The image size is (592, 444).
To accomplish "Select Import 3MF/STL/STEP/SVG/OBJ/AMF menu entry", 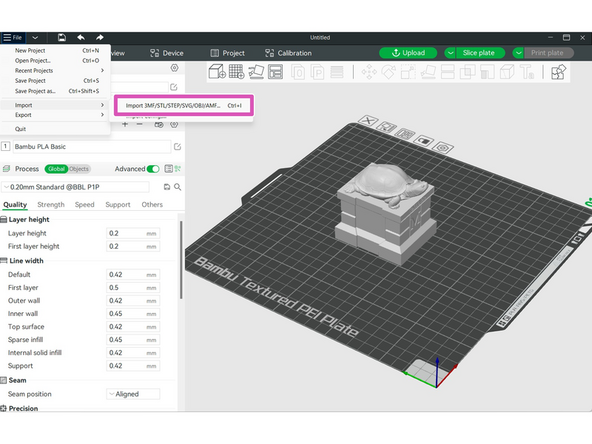I will click(x=183, y=105).
